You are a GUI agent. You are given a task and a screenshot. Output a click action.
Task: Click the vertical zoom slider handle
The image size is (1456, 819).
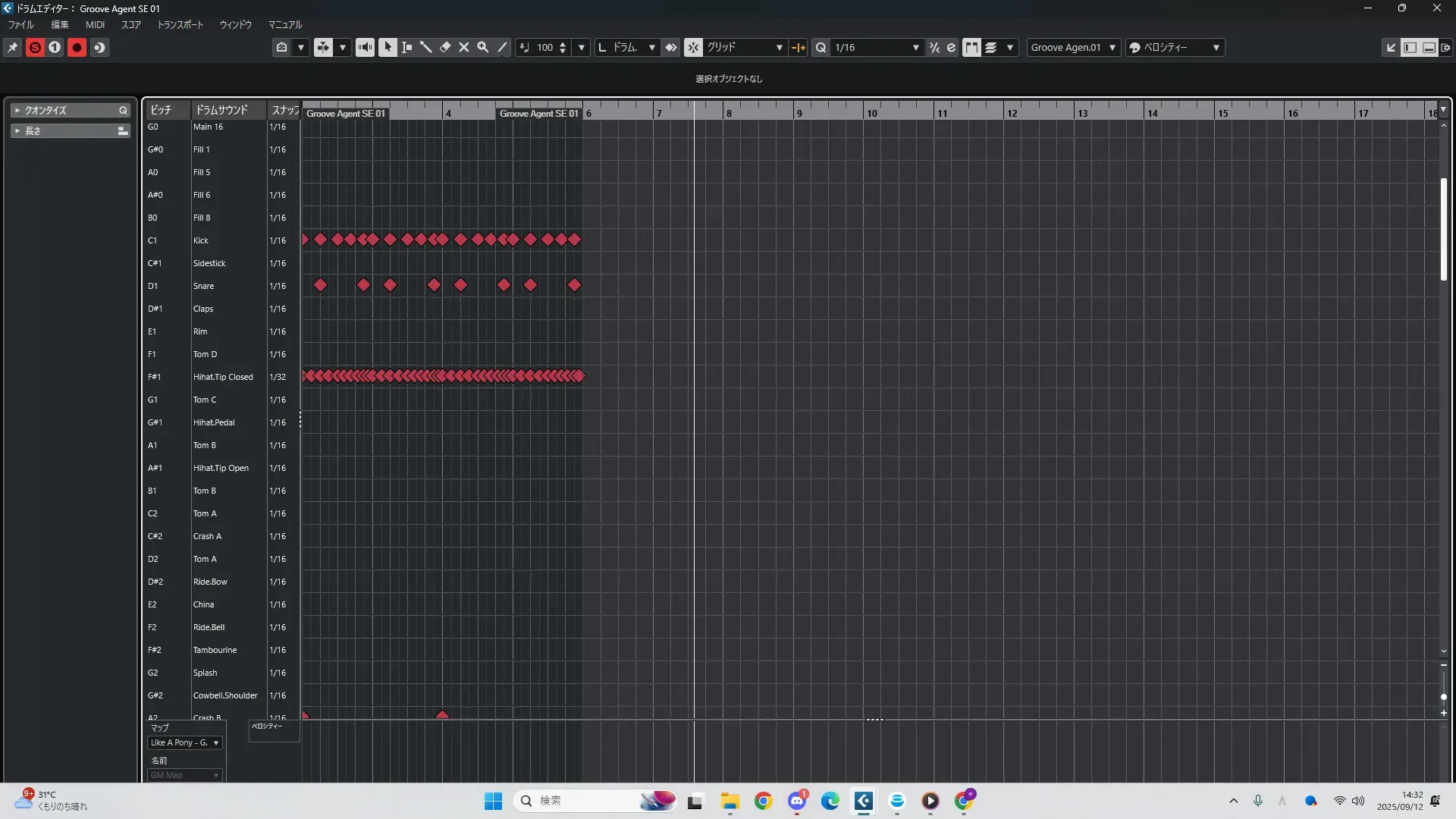click(x=1443, y=697)
